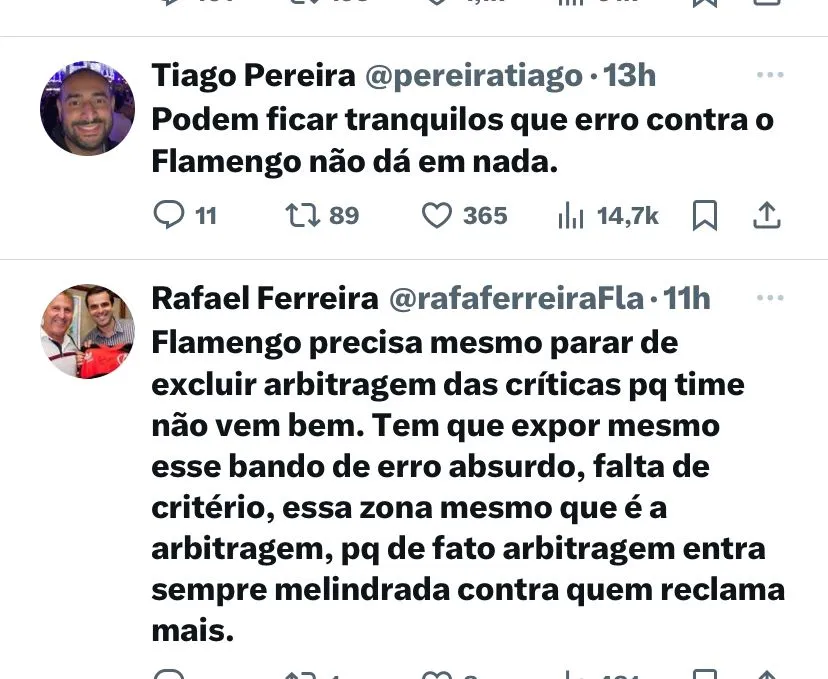This screenshot has height=679, width=828.
Task: Open tweet text about Flamengo não dá em nada
Action: (x=463, y=140)
